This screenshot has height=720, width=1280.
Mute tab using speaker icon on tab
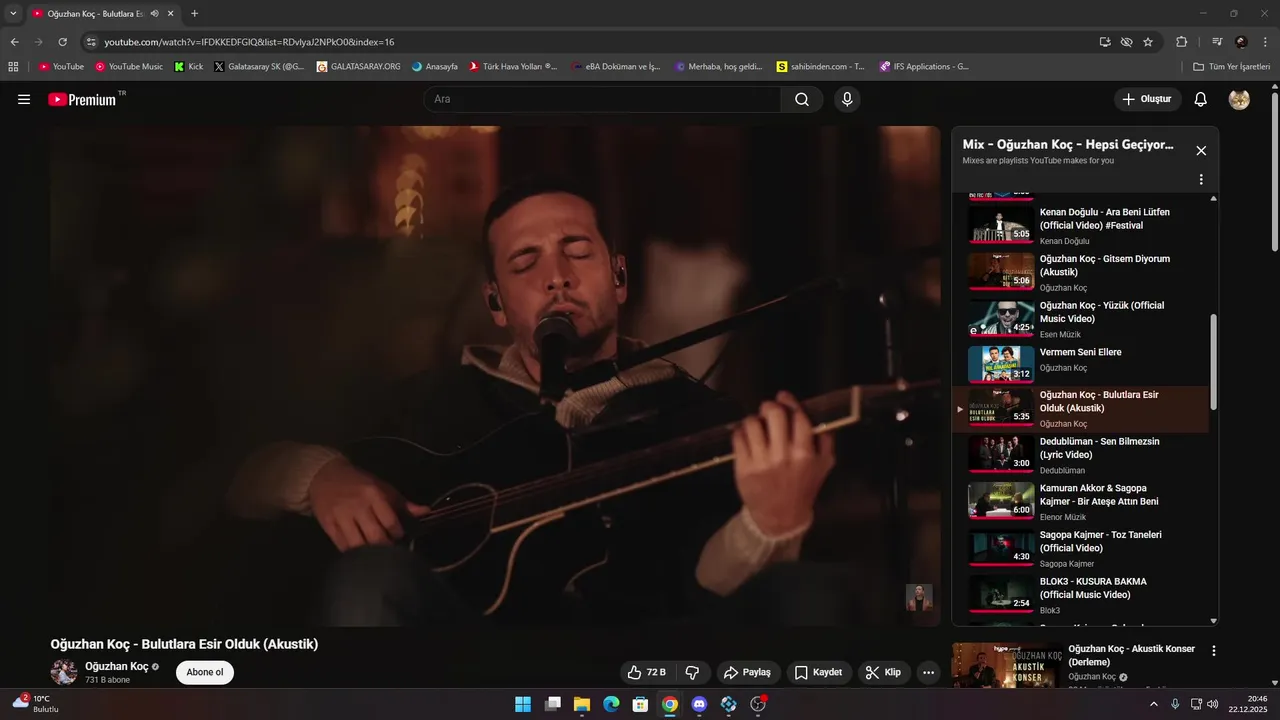pyautogui.click(x=154, y=14)
